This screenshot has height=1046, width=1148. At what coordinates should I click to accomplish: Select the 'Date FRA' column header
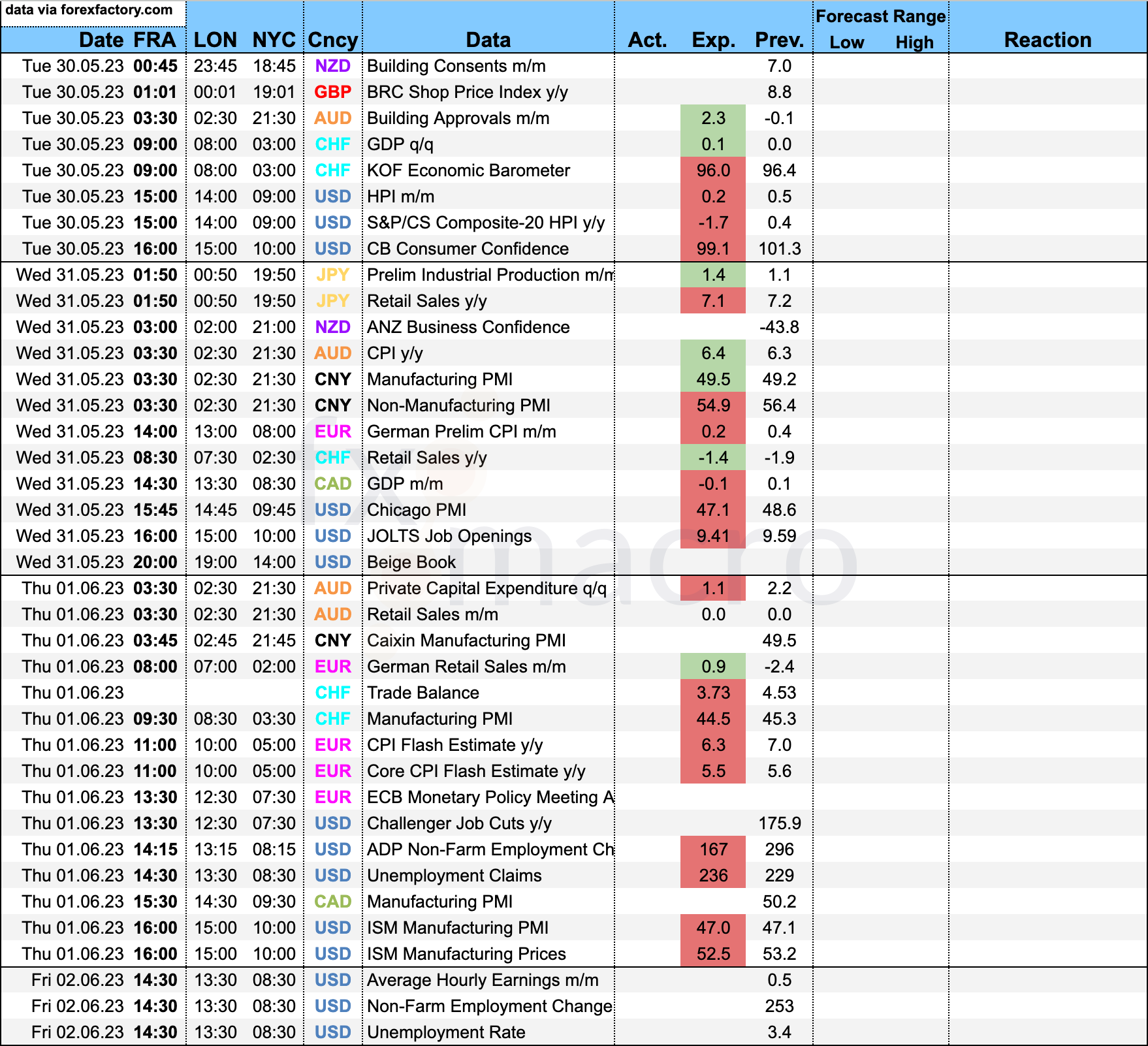(127, 40)
